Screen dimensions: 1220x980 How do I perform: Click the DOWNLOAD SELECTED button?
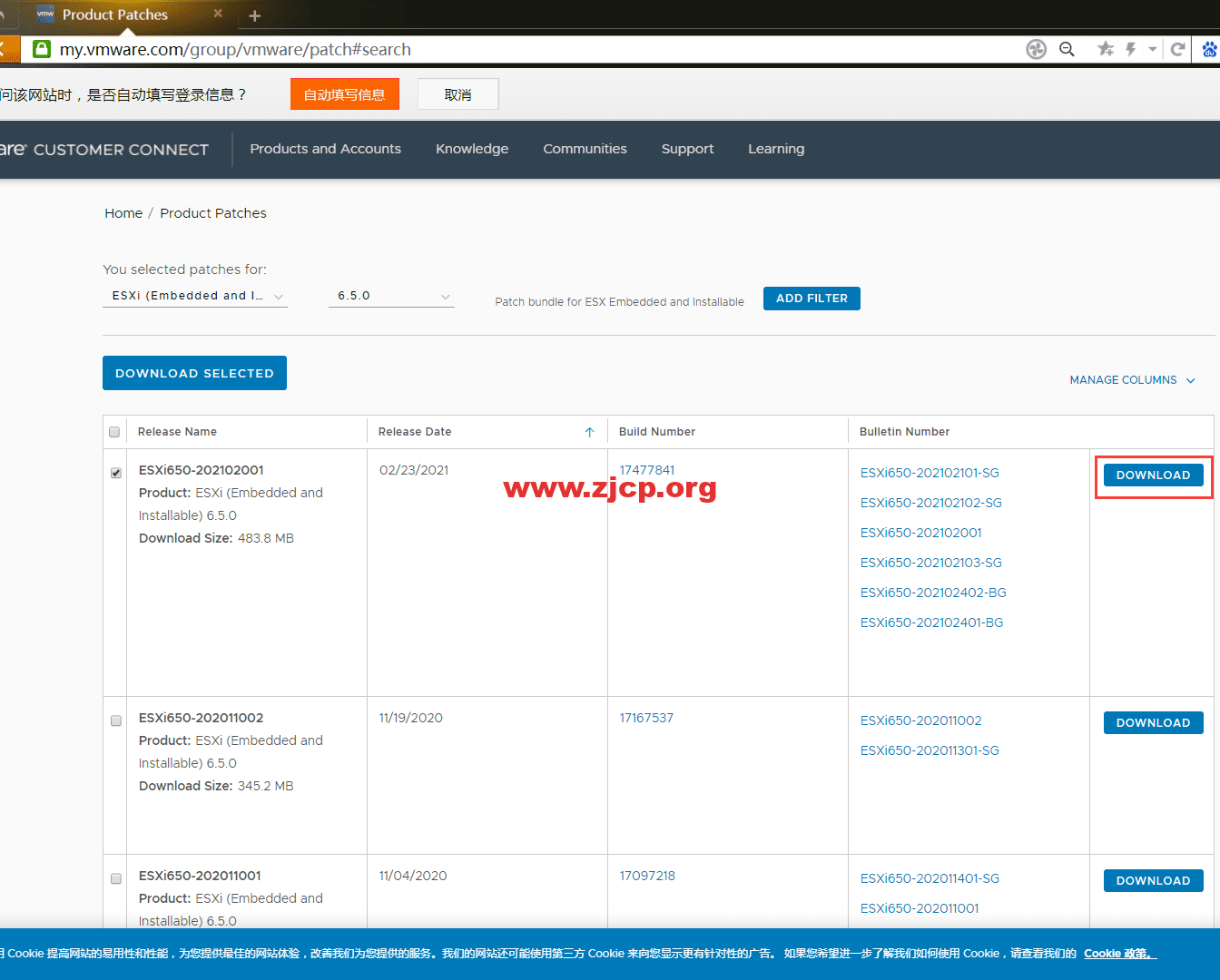point(194,373)
